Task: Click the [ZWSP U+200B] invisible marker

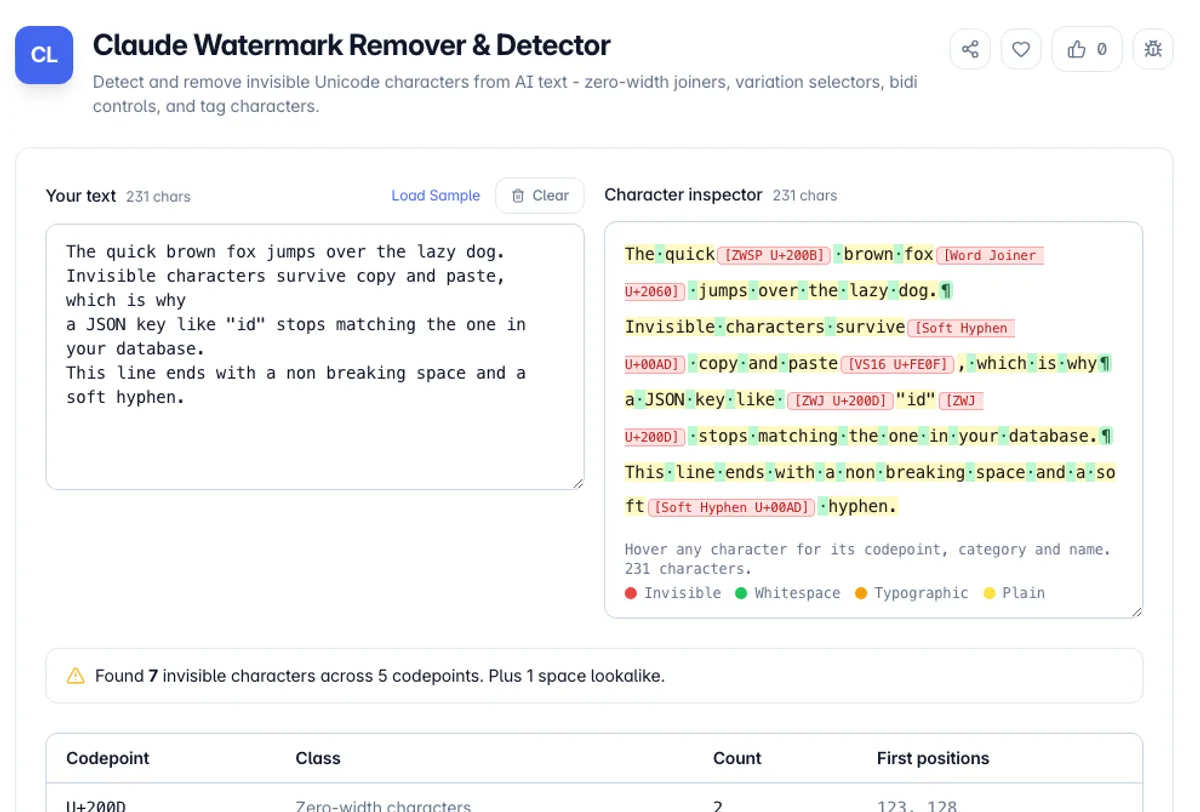Action: click(x=774, y=255)
